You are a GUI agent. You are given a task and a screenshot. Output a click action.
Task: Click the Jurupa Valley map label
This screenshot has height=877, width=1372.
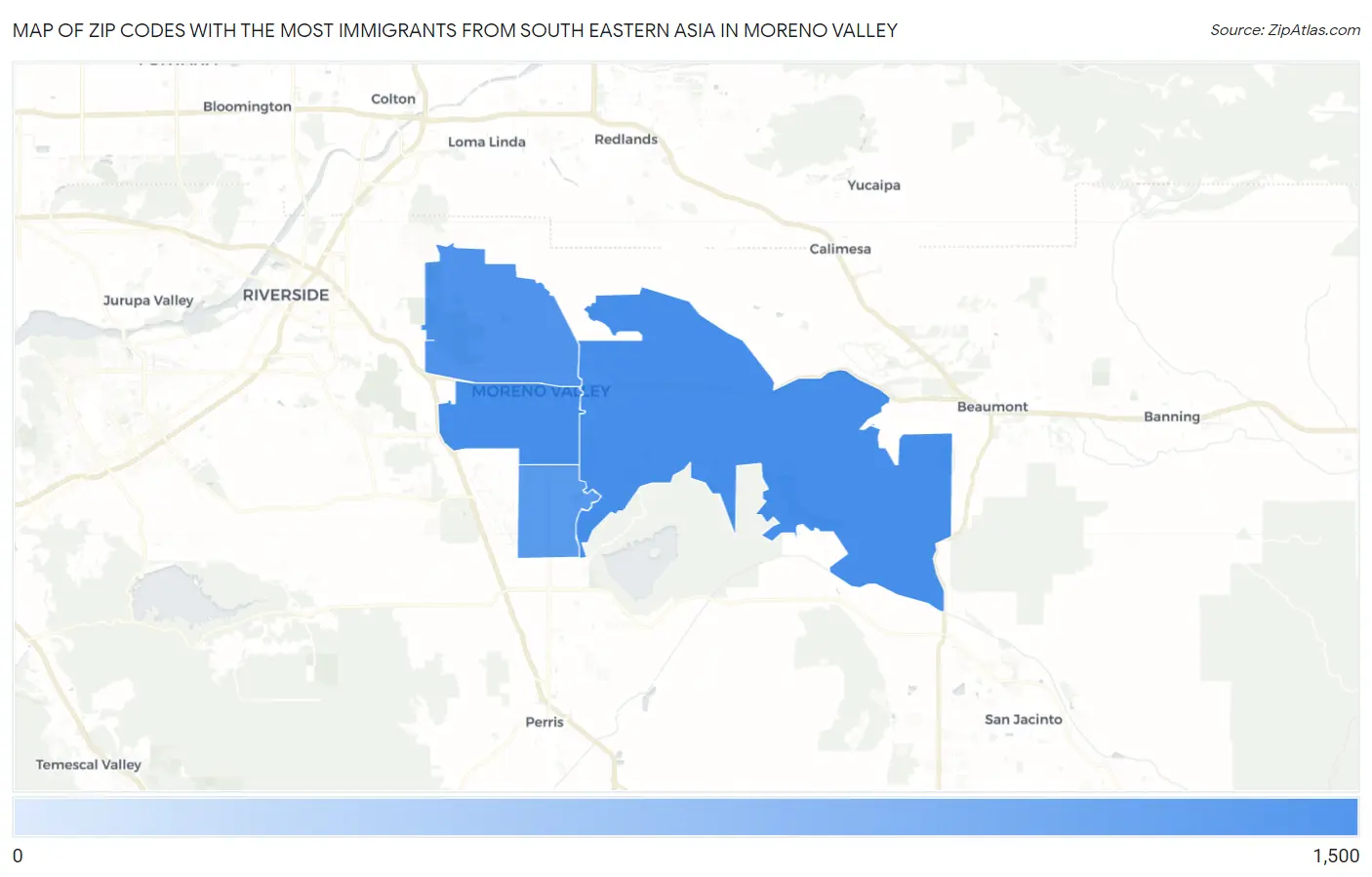148,300
